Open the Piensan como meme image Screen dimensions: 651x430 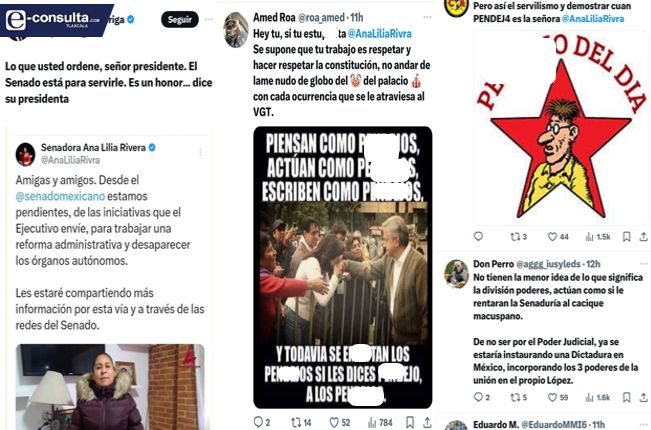[x=343, y=267]
